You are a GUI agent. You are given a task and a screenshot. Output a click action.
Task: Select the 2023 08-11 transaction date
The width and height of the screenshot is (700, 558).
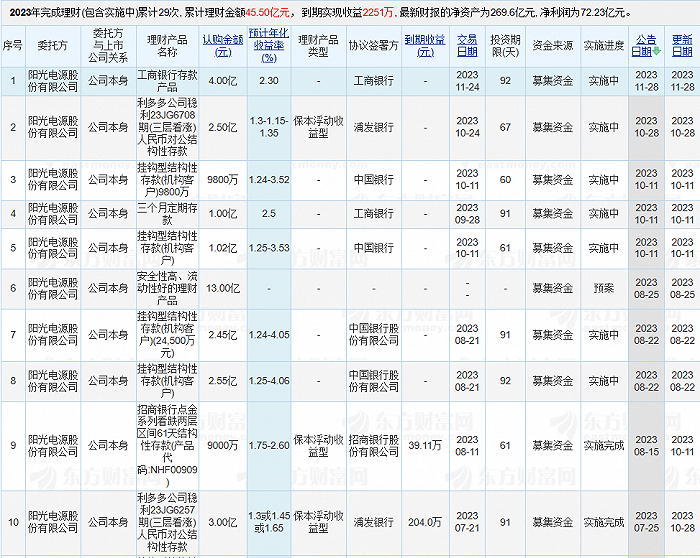(x=467, y=446)
